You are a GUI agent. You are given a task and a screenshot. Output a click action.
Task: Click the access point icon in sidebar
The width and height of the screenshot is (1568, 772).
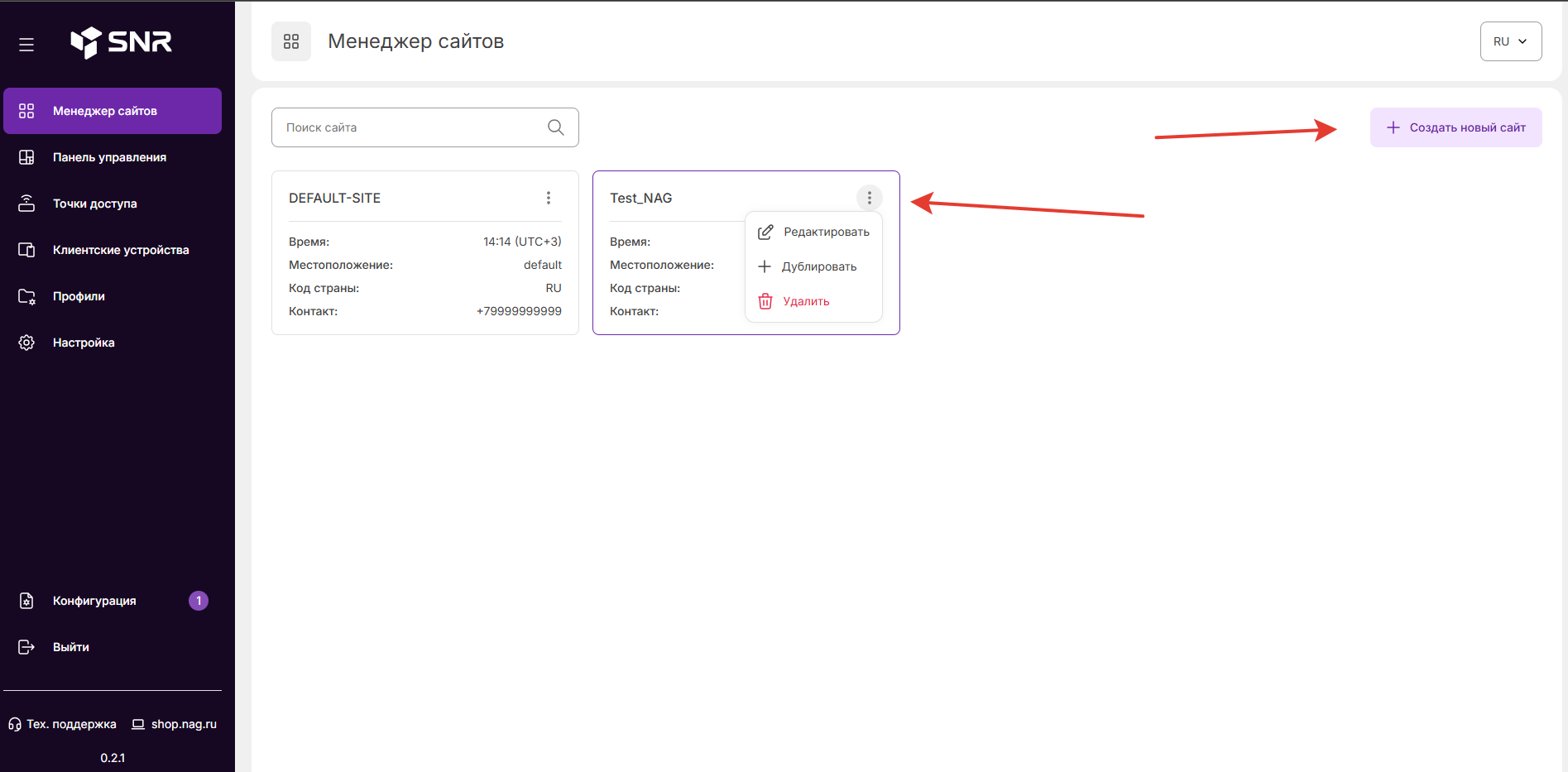(26, 204)
